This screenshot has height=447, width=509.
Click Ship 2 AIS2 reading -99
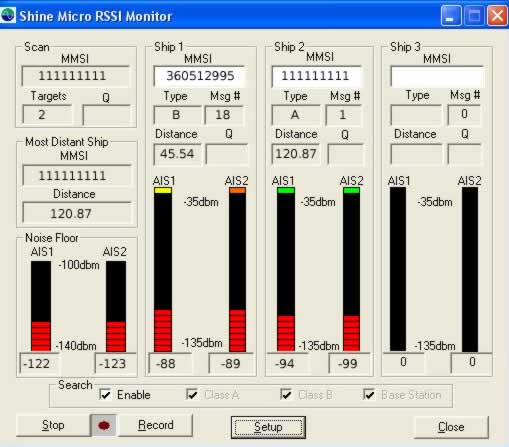(349, 363)
